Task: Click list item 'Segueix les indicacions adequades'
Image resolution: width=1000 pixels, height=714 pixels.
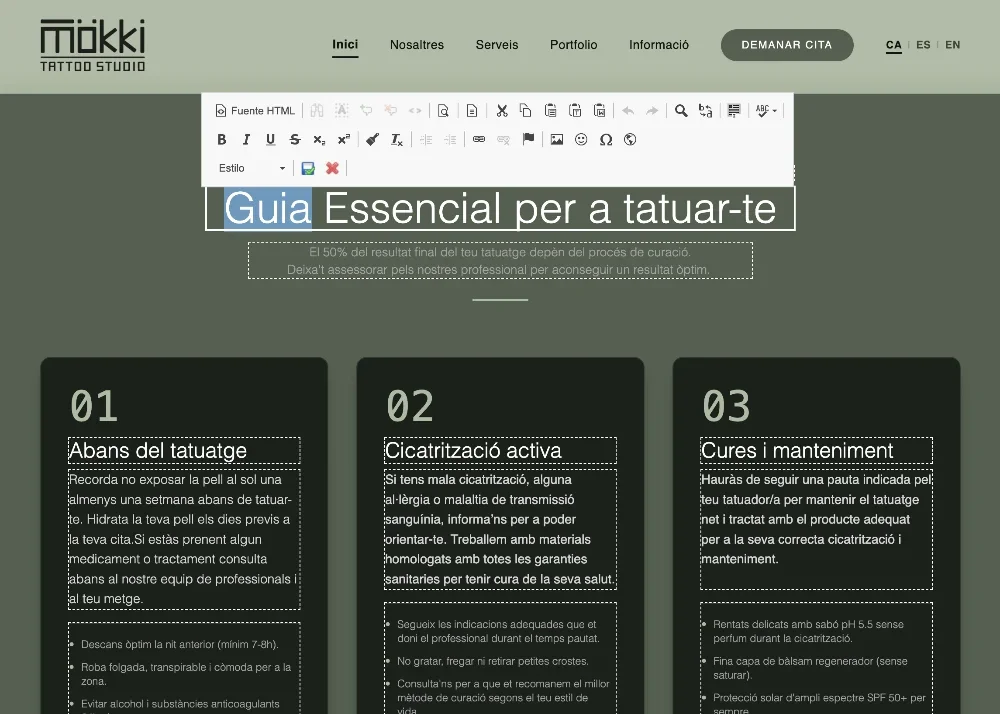Action: click(x=498, y=631)
